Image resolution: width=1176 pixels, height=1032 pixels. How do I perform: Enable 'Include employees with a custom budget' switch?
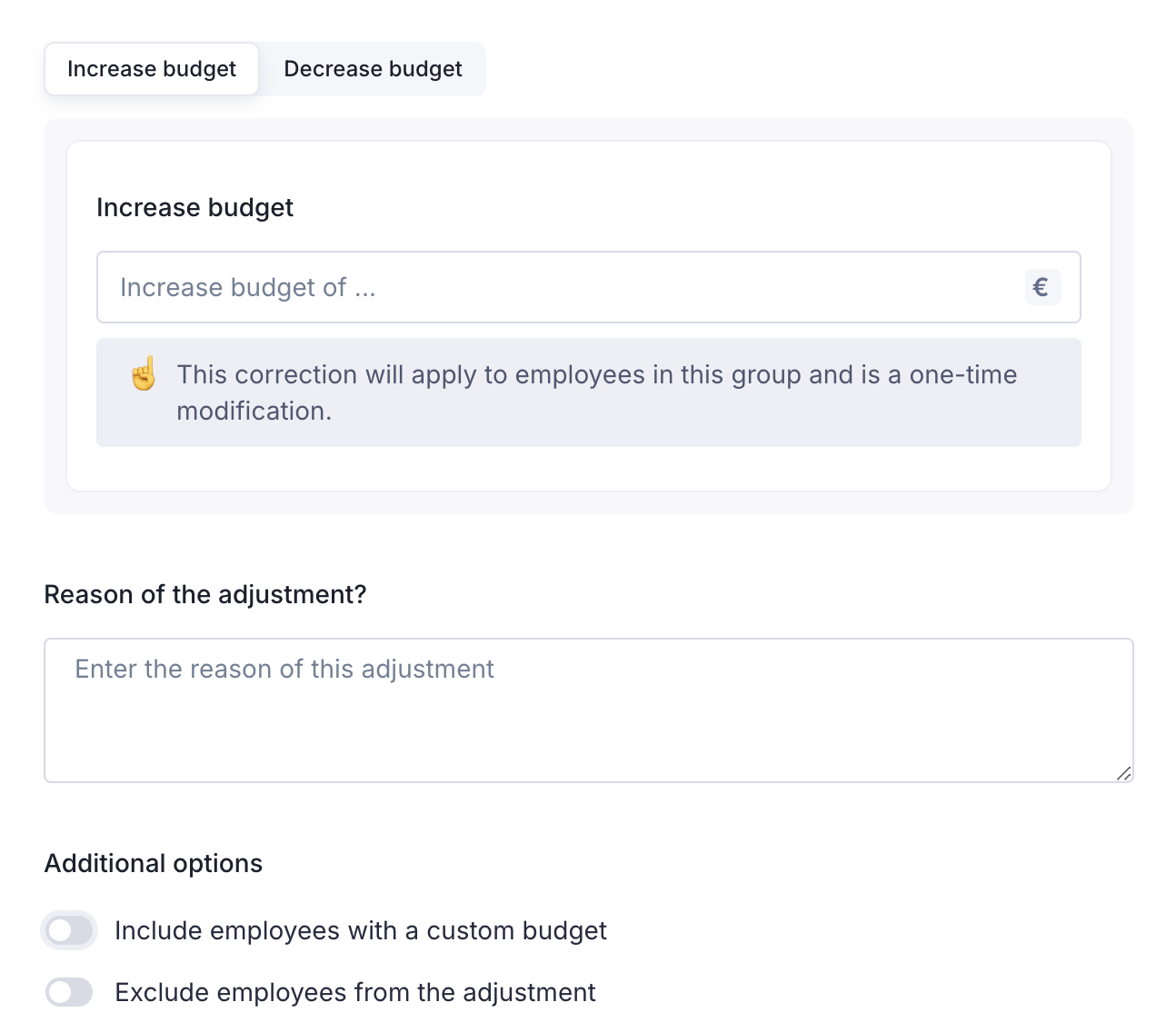[69, 931]
